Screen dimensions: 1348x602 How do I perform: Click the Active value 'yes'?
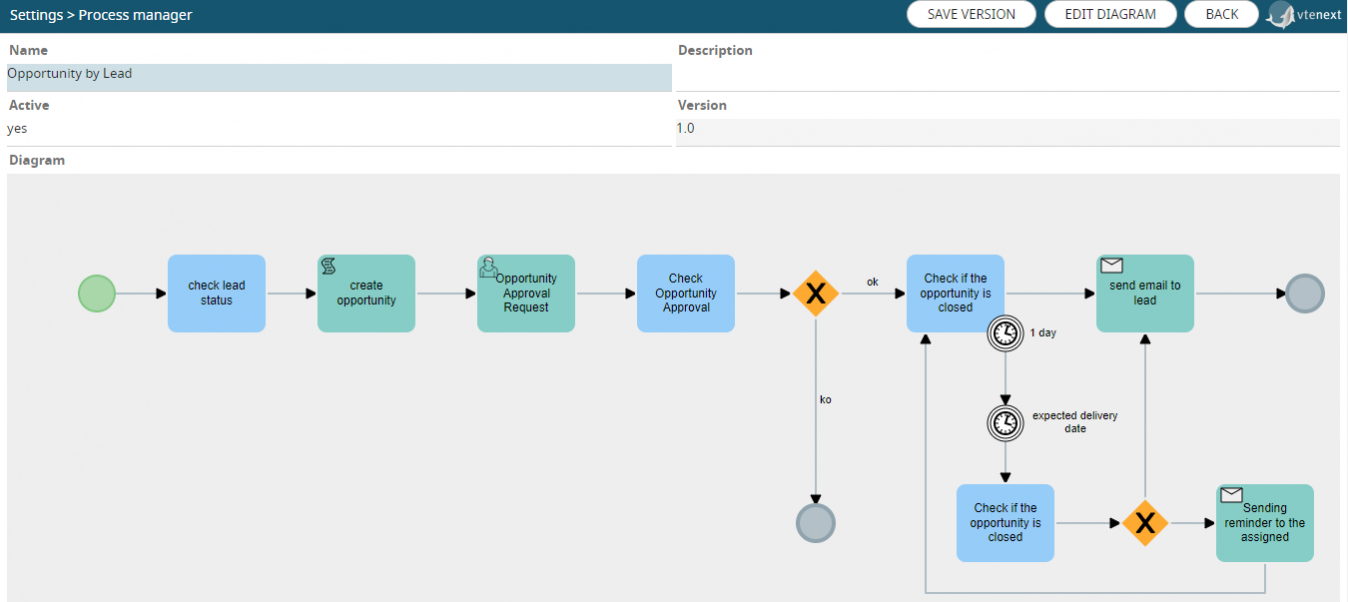pos(17,129)
